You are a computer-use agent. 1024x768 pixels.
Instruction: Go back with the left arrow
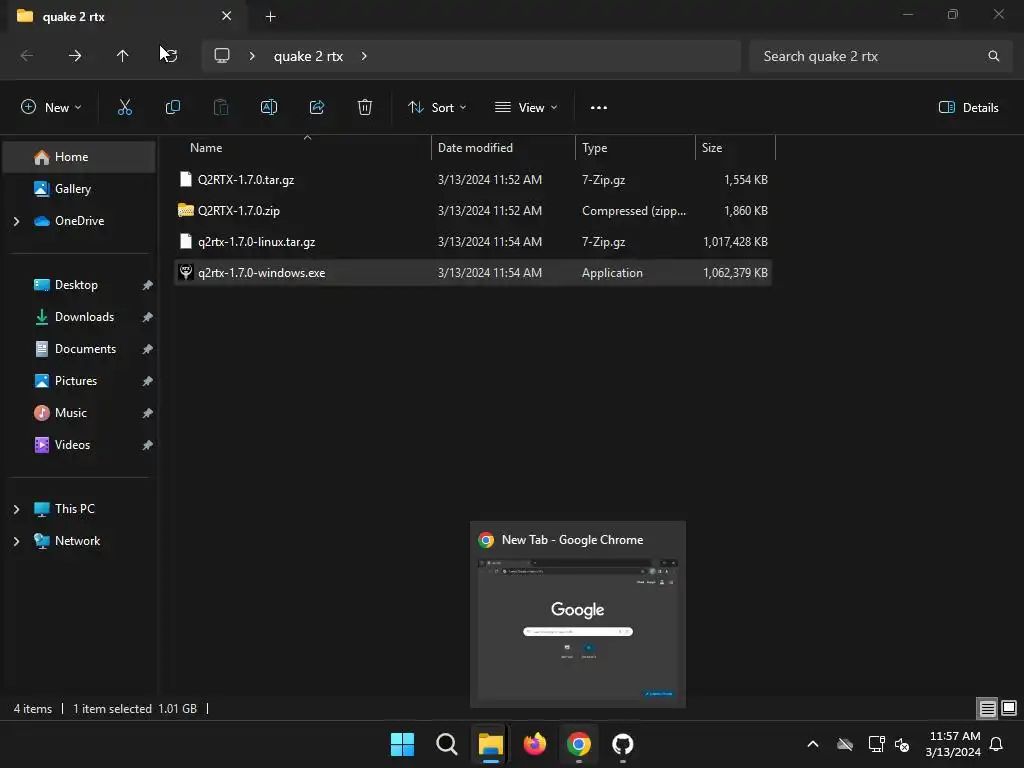pyautogui.click(x=27, y=56)
